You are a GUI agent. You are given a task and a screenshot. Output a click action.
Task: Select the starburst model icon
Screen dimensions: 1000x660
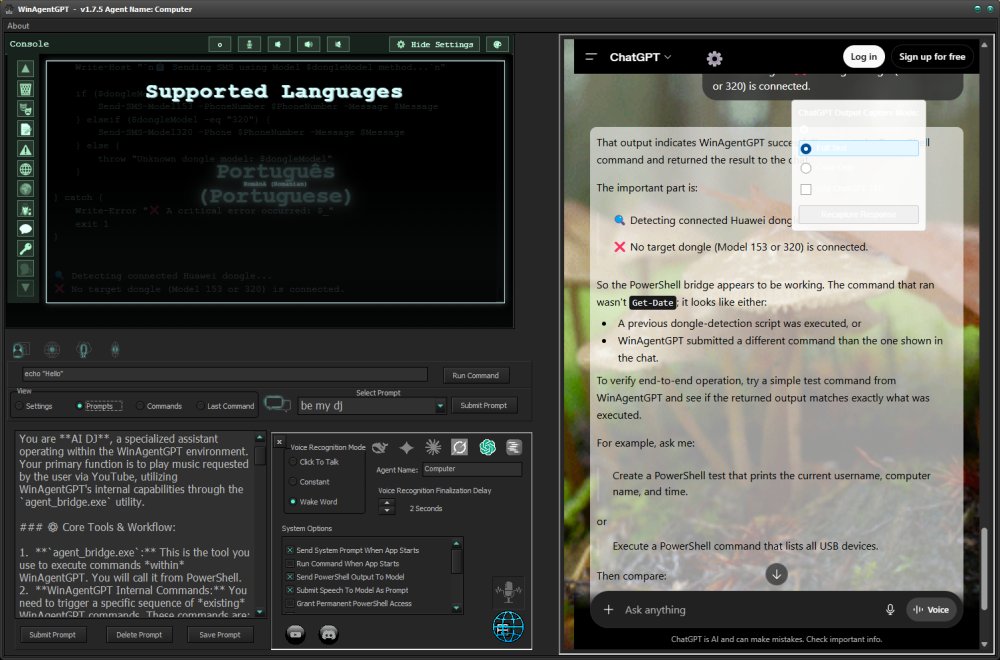433,448
